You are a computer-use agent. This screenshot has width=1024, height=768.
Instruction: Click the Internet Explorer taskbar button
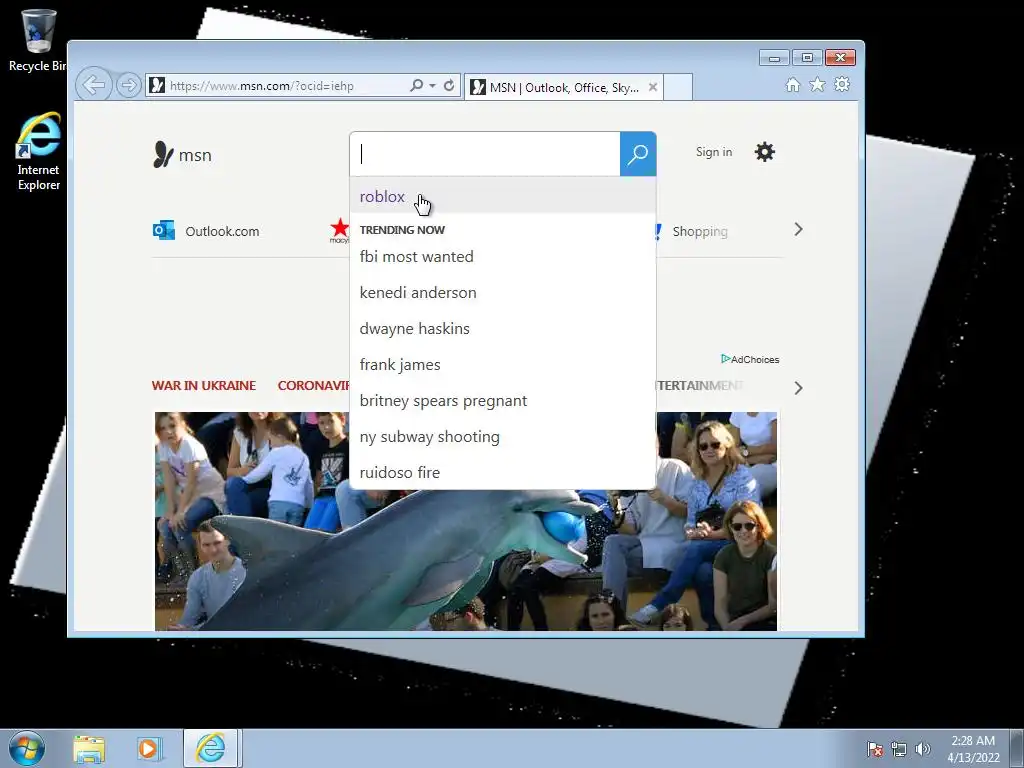click(x=210, y=748)
